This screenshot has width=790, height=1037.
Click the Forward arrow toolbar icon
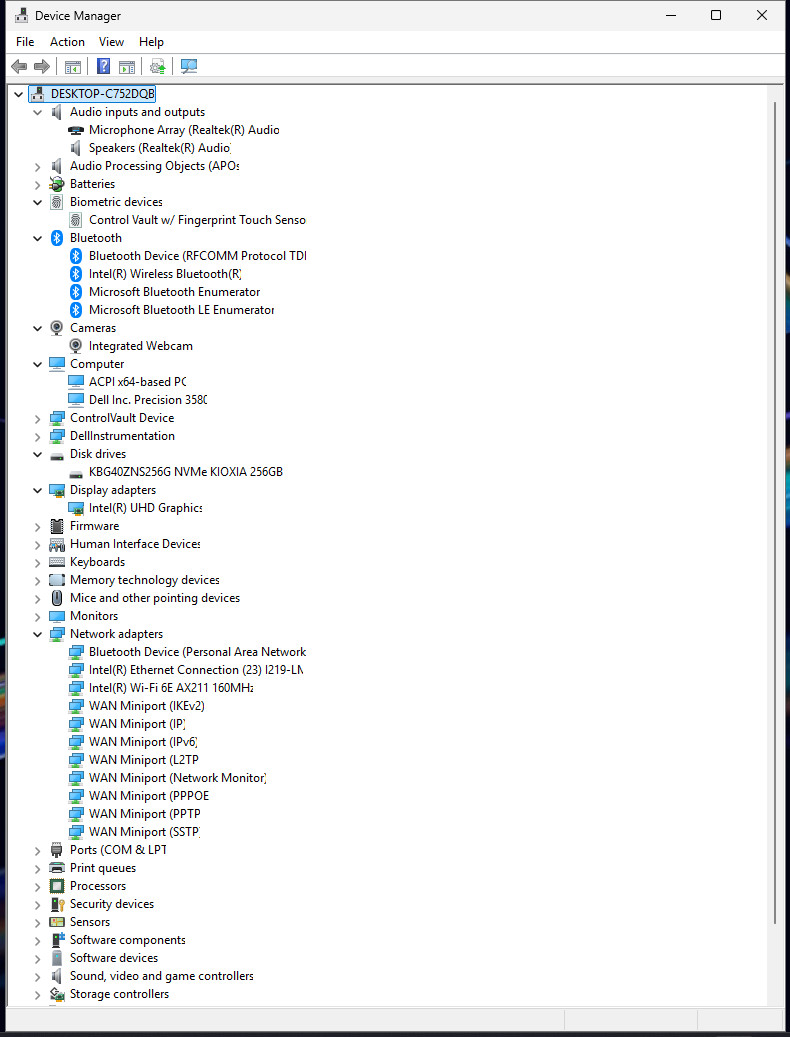pos(42,66)
